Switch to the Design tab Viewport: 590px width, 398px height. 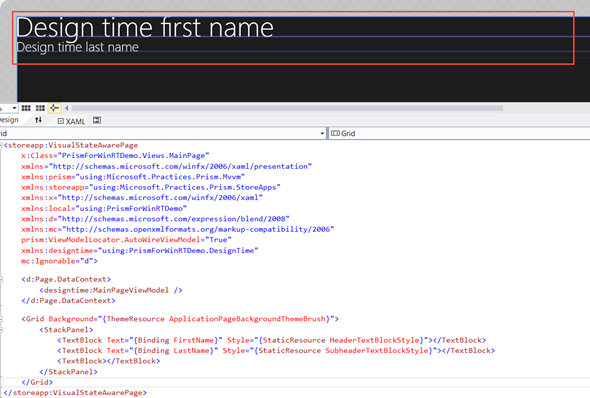tap(9, 120)
